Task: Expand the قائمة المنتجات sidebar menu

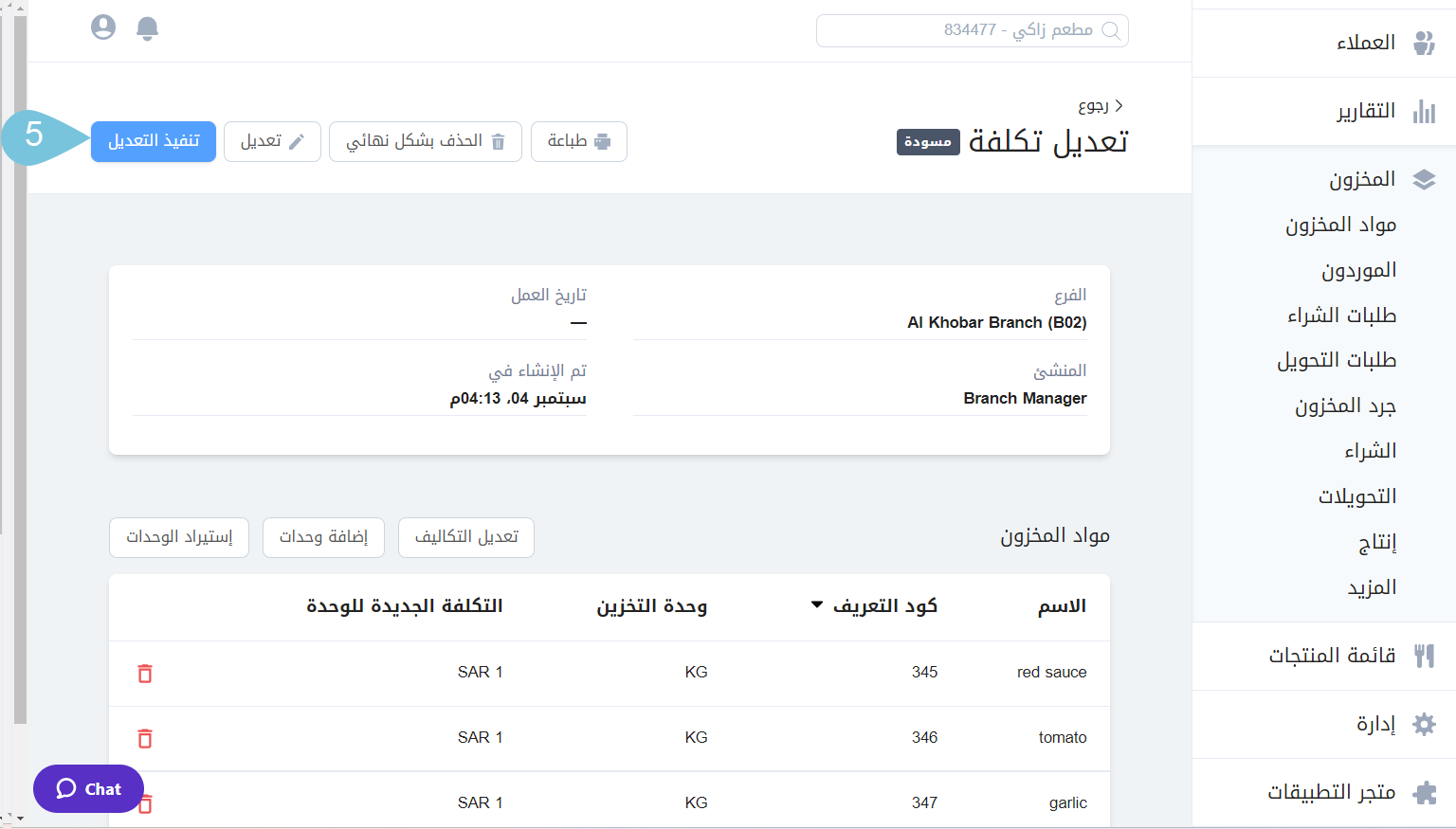Action: 1332,656
